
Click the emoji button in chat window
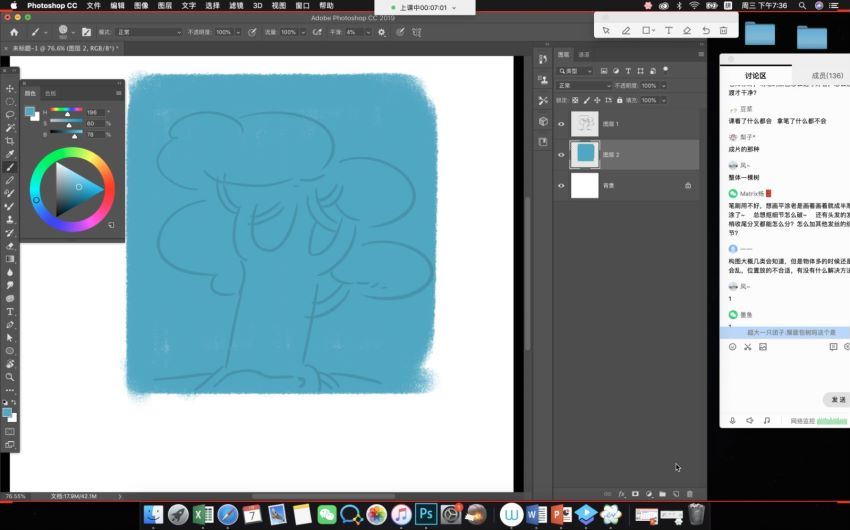732,347
